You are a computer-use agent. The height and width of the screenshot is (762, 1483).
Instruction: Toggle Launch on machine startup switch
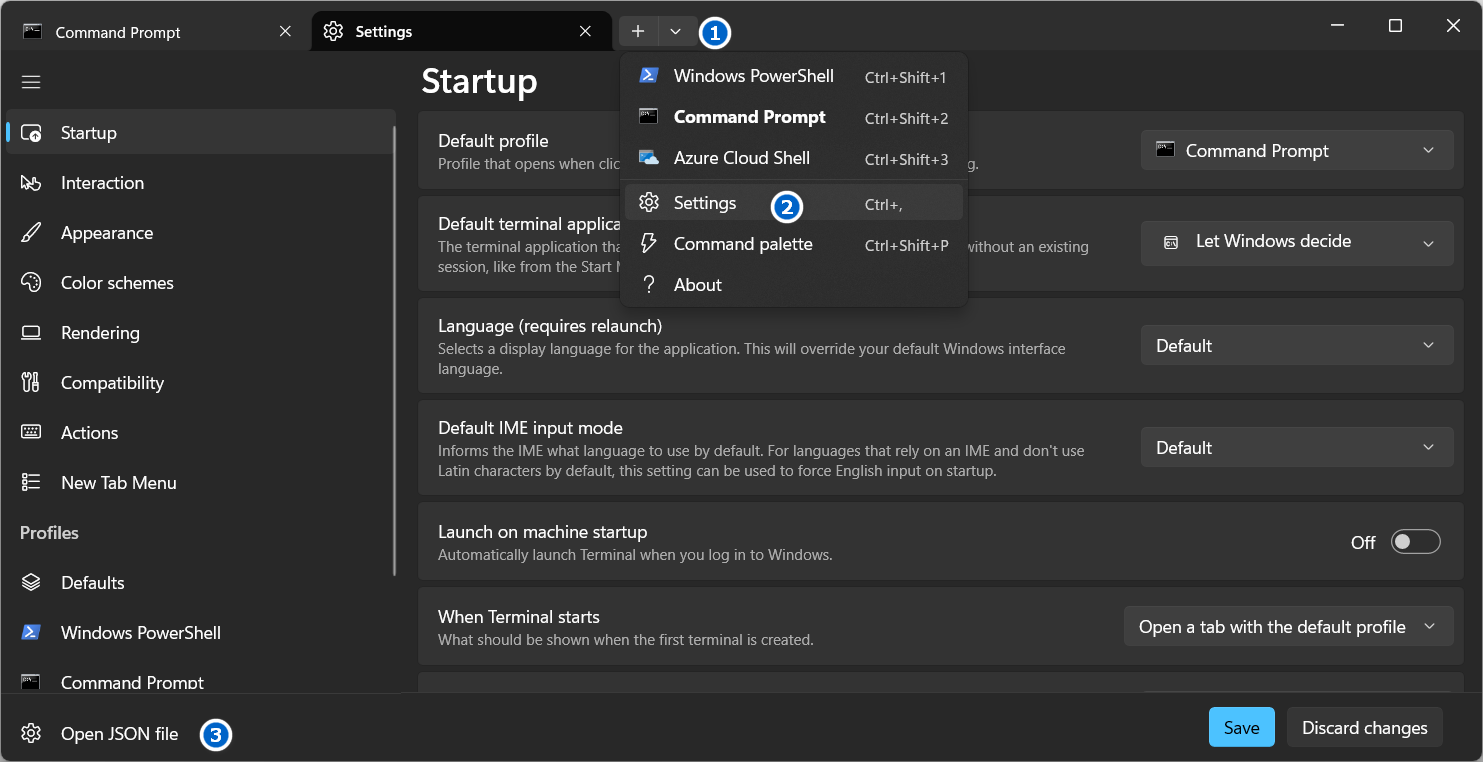1416,542
